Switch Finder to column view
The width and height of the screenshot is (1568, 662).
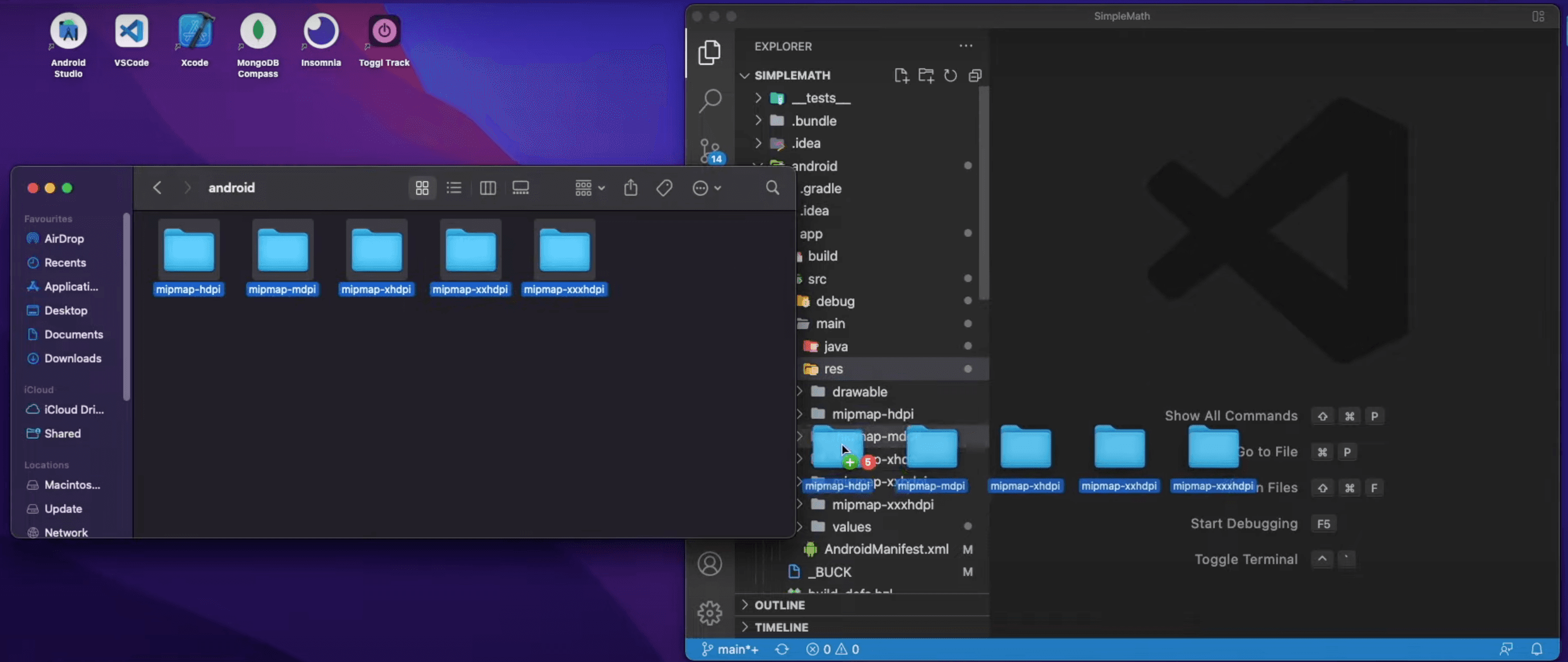click(487, 187)
